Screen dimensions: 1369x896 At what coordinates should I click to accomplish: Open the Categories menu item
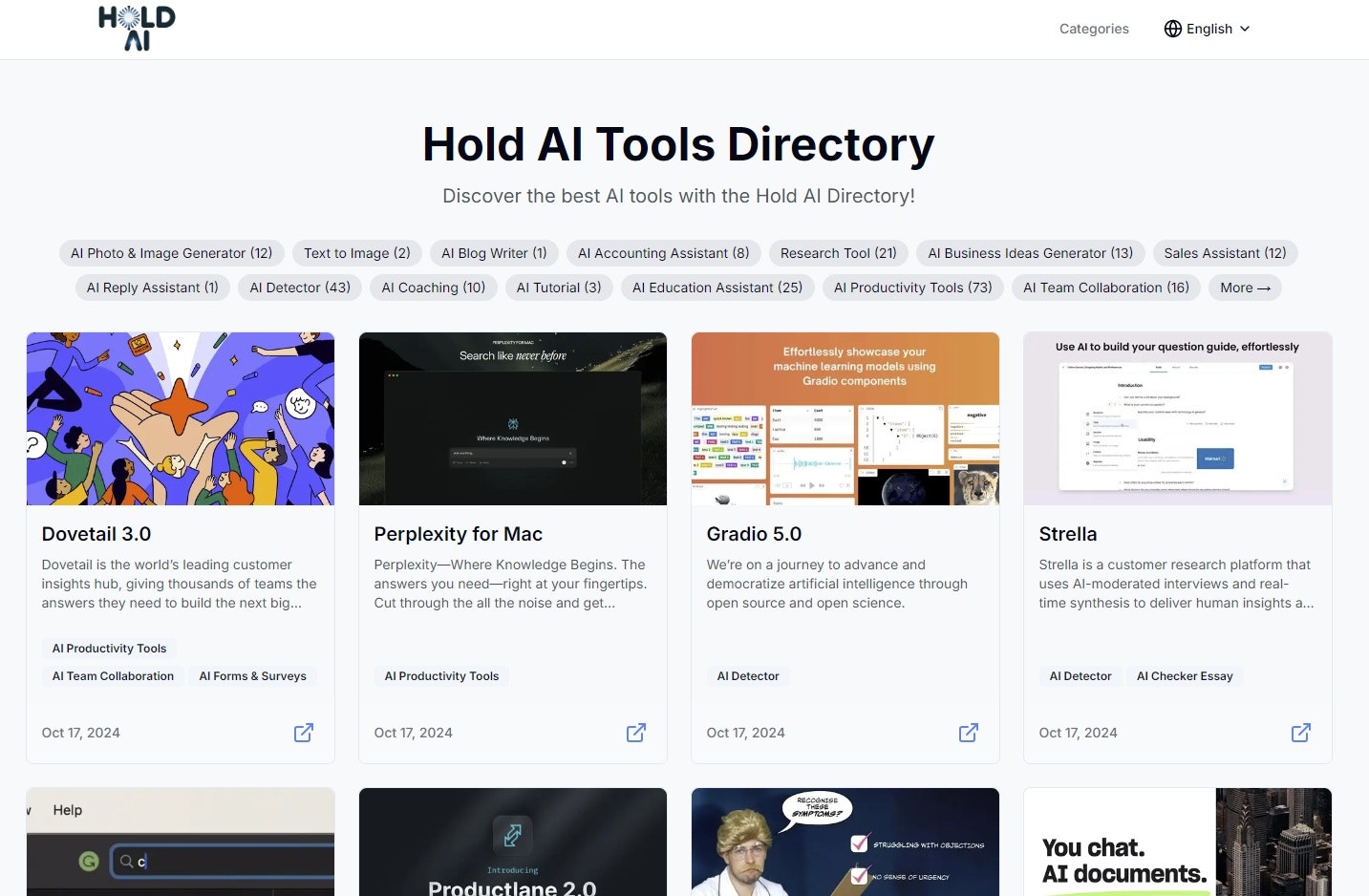point(1094,29)
